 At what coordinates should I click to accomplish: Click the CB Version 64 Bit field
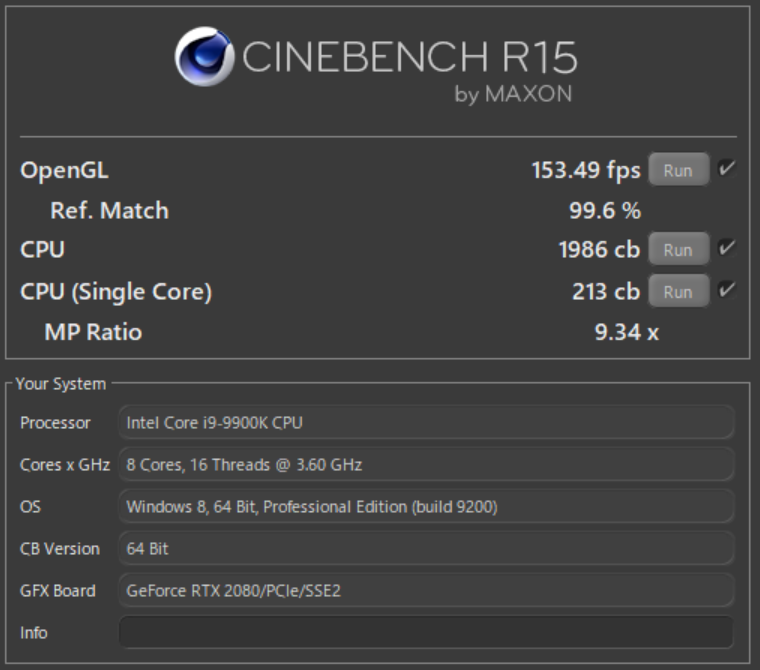tap(426, 549)
